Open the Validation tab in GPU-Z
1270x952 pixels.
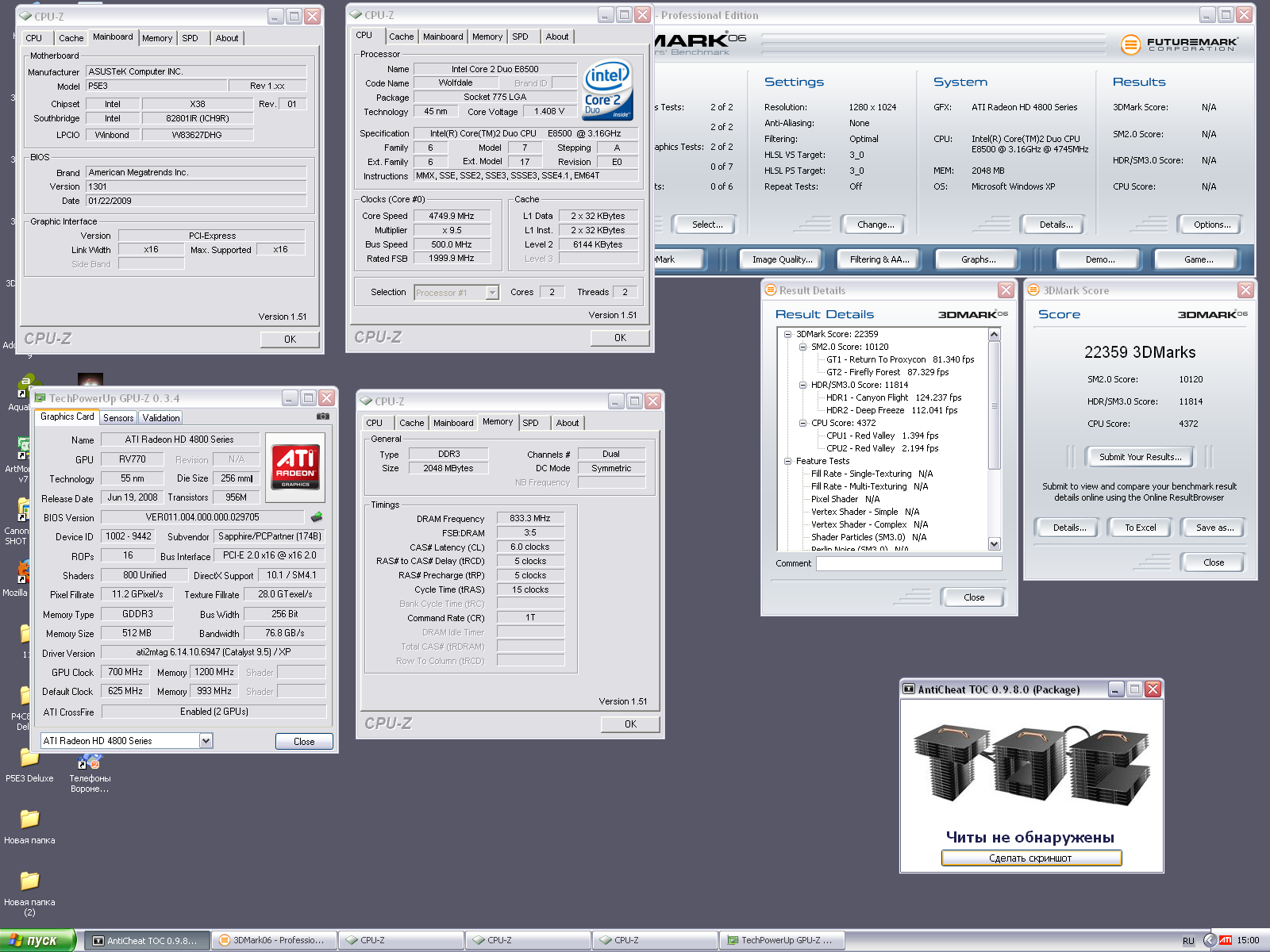click(x=161, y=418)
